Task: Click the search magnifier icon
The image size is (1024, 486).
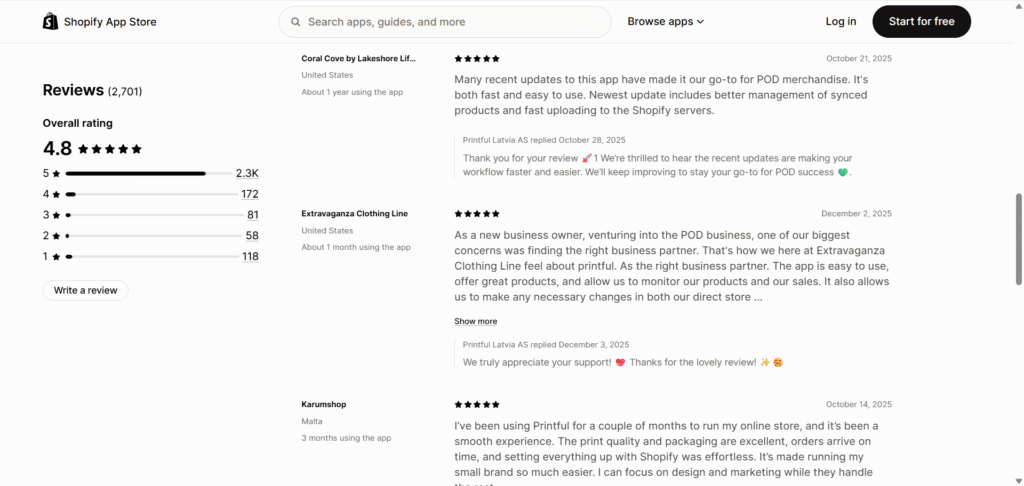Action: point(296,21)
